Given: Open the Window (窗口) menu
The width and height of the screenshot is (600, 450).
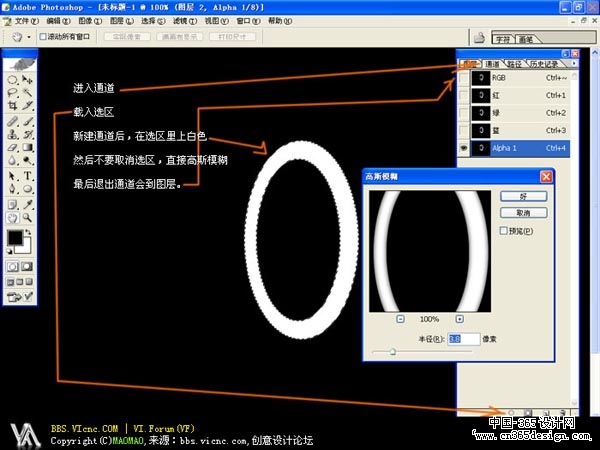Looking at the screenshot, I should click(248, 21).
